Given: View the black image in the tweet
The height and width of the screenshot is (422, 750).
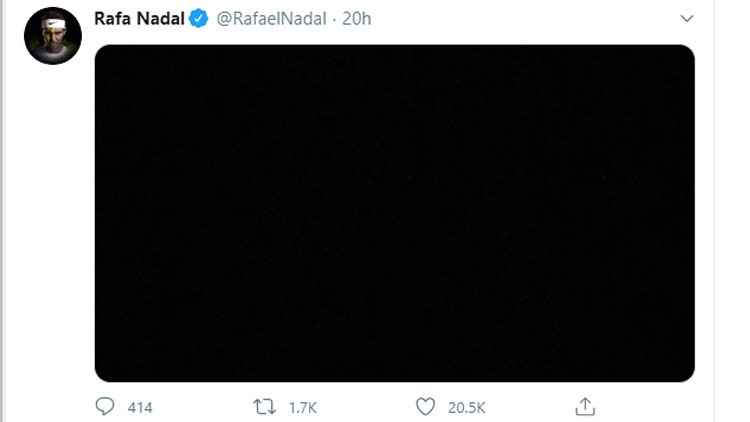Looking at the screenshot, I should click(x=394, y=213).
